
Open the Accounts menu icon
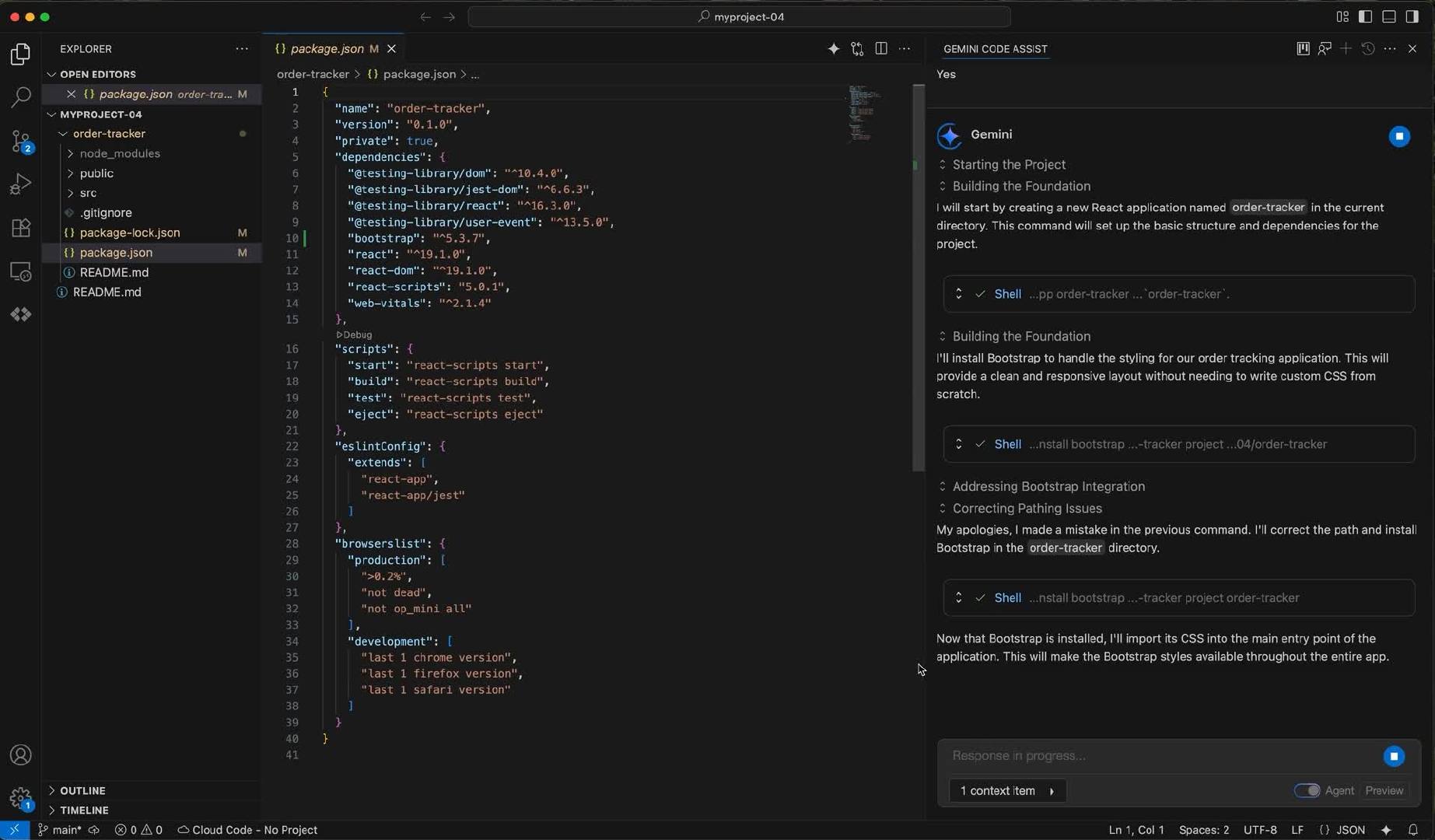tap(21, 755)
